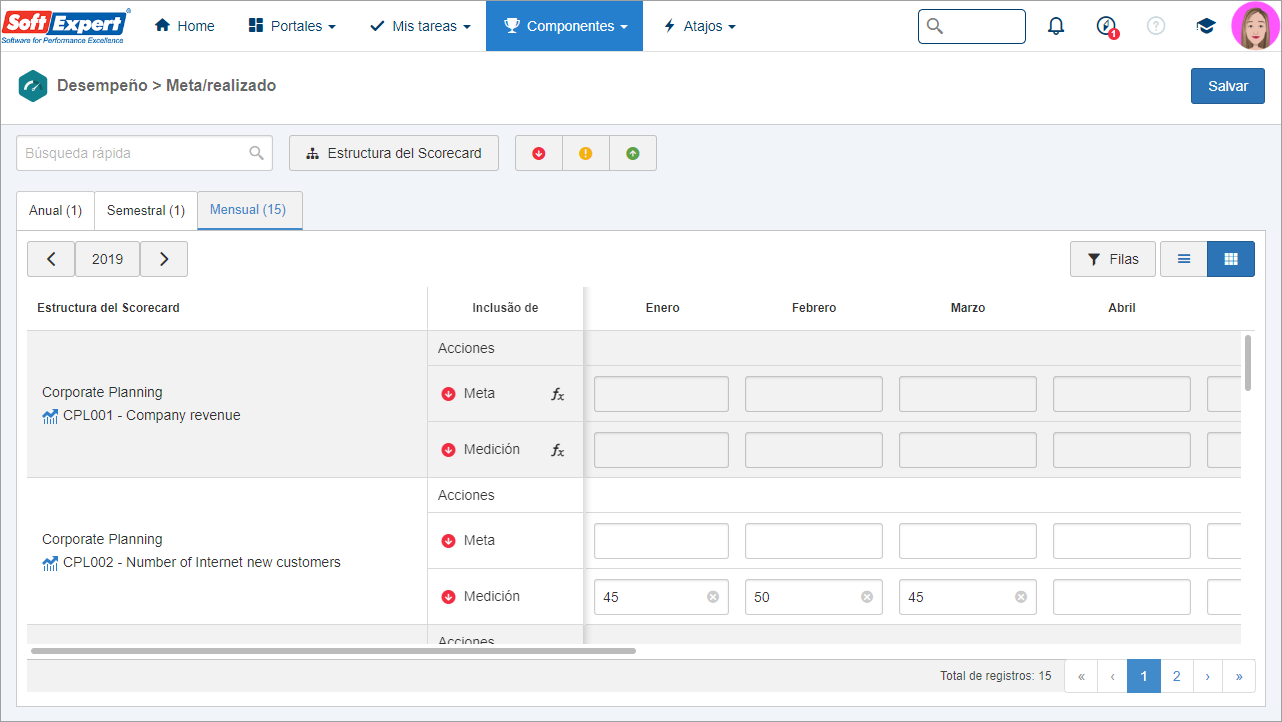
Task: Click the CPL001 indicator chart icon
Action: click(x=50, y=416)
